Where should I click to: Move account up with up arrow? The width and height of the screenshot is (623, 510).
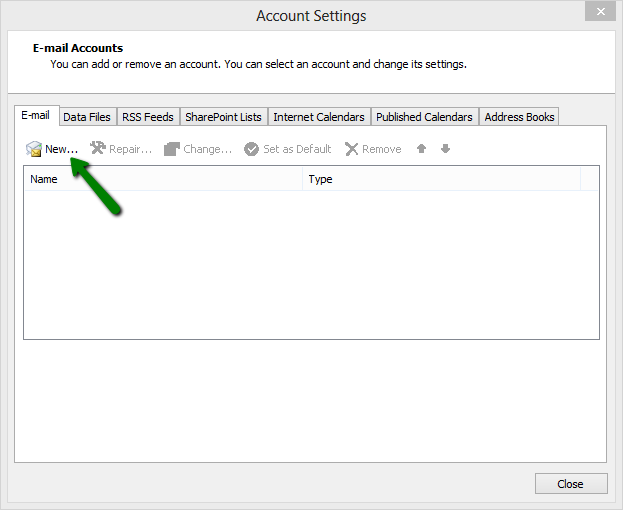[422, 149]
